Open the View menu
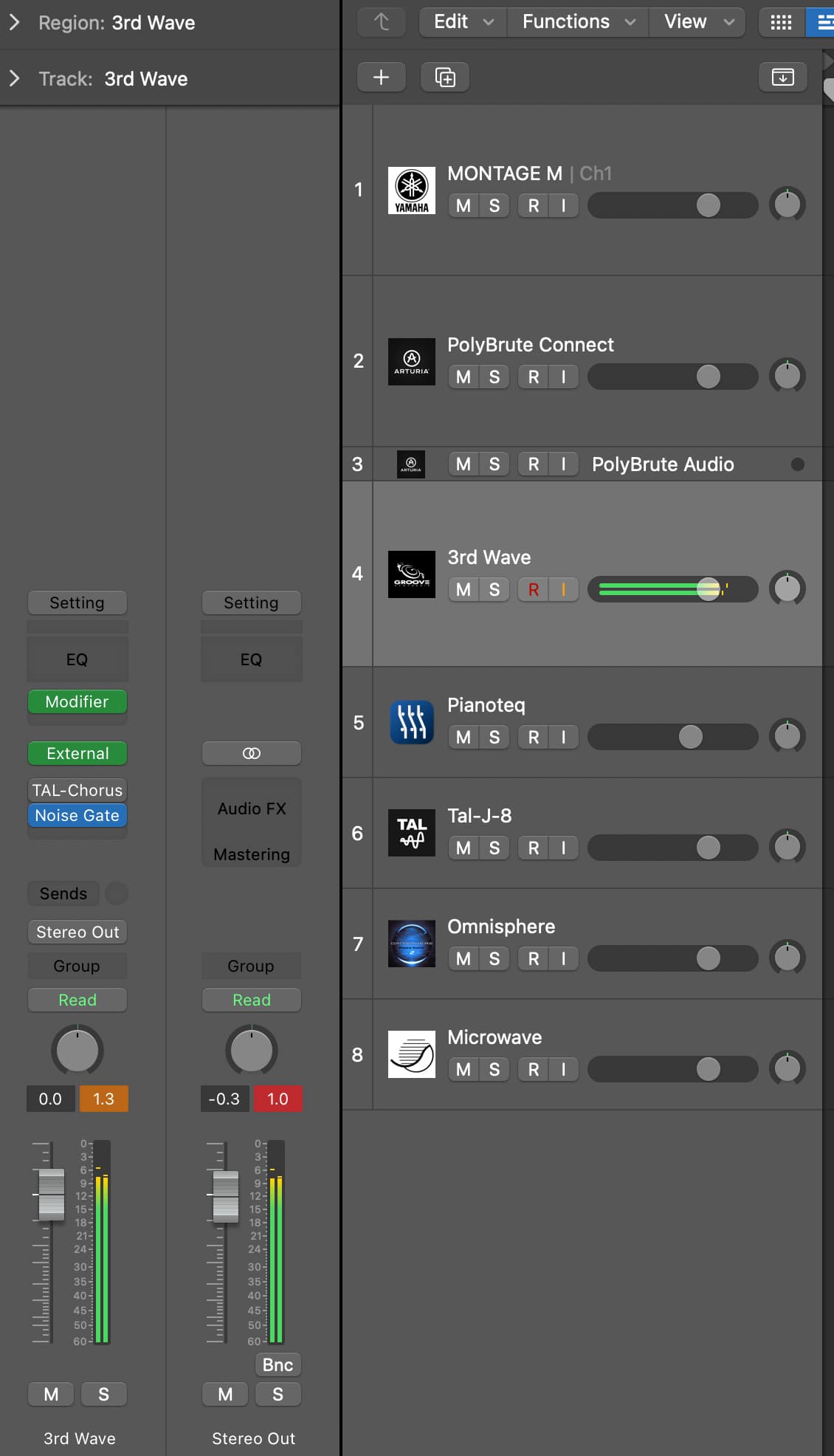This screenshot has width=834, height=1456. [697, 21]
